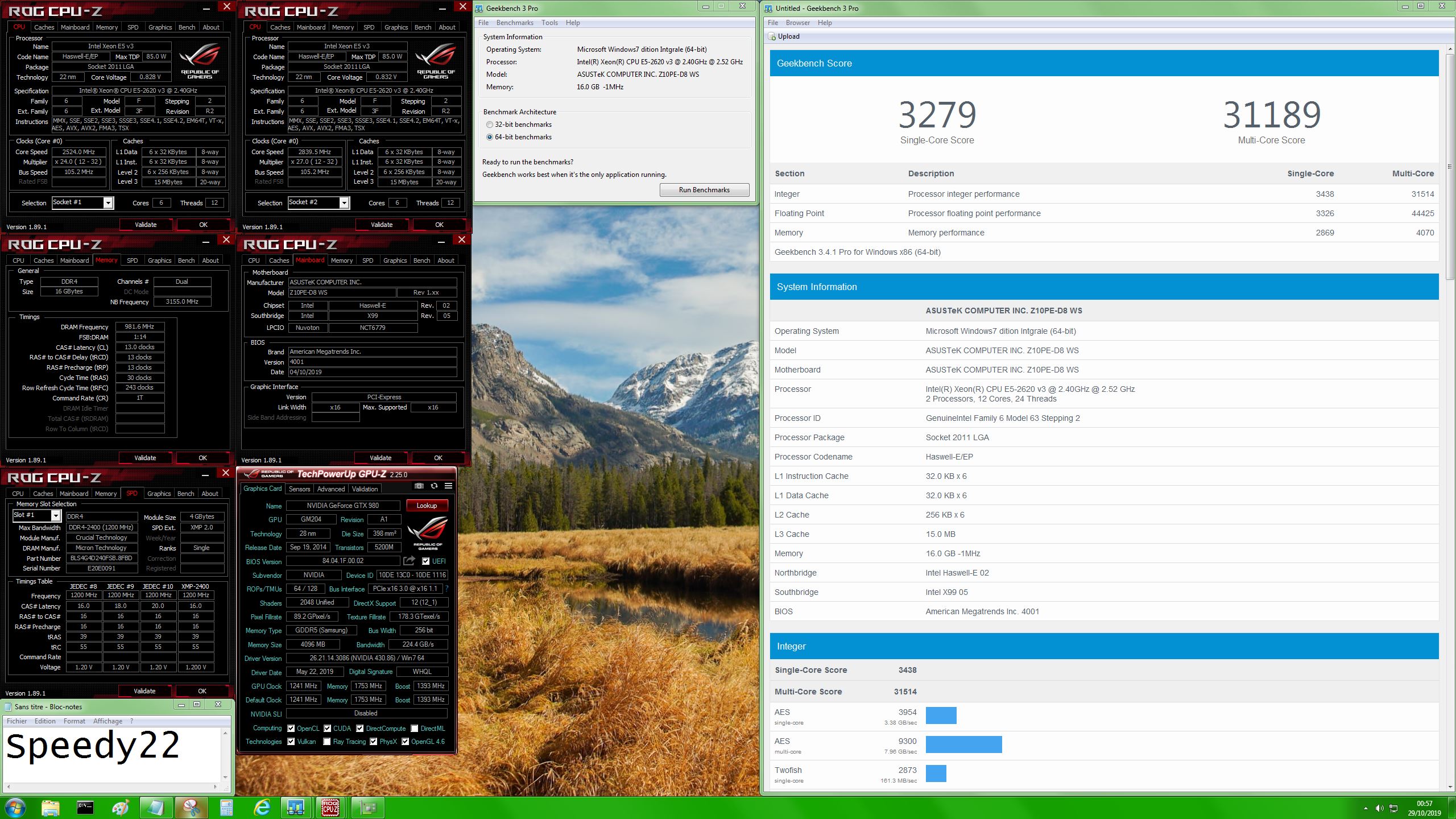Image resolution: width=1456 pixels, height=819 pixels.
Task: Enable the DirectML checkbox
Action: pyautogui.click(x=415, y=728)
